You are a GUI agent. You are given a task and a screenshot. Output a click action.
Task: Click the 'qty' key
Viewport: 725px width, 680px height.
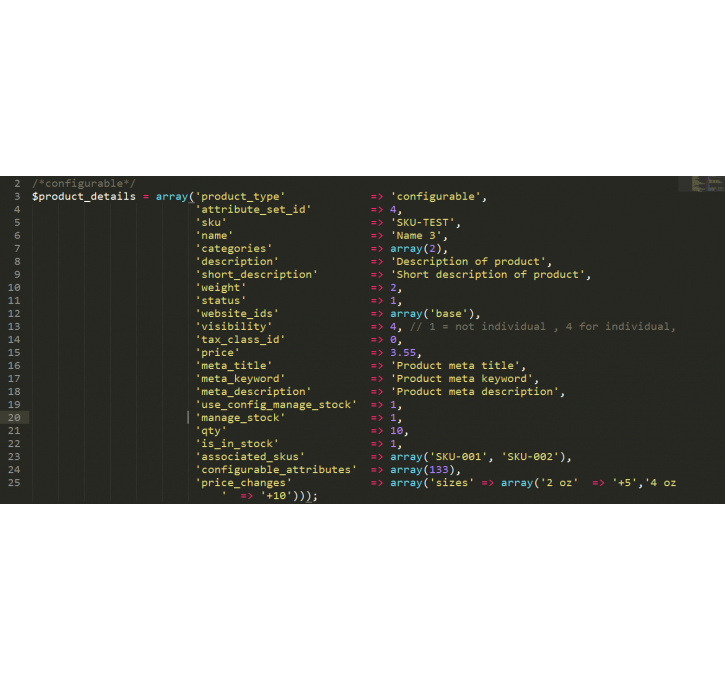(x=211, y=430)
